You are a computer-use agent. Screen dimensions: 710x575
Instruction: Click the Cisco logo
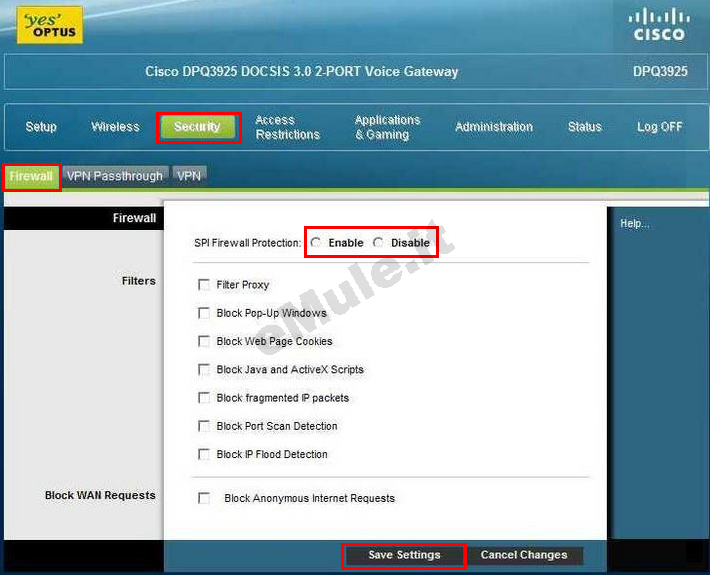coord(659,25)
